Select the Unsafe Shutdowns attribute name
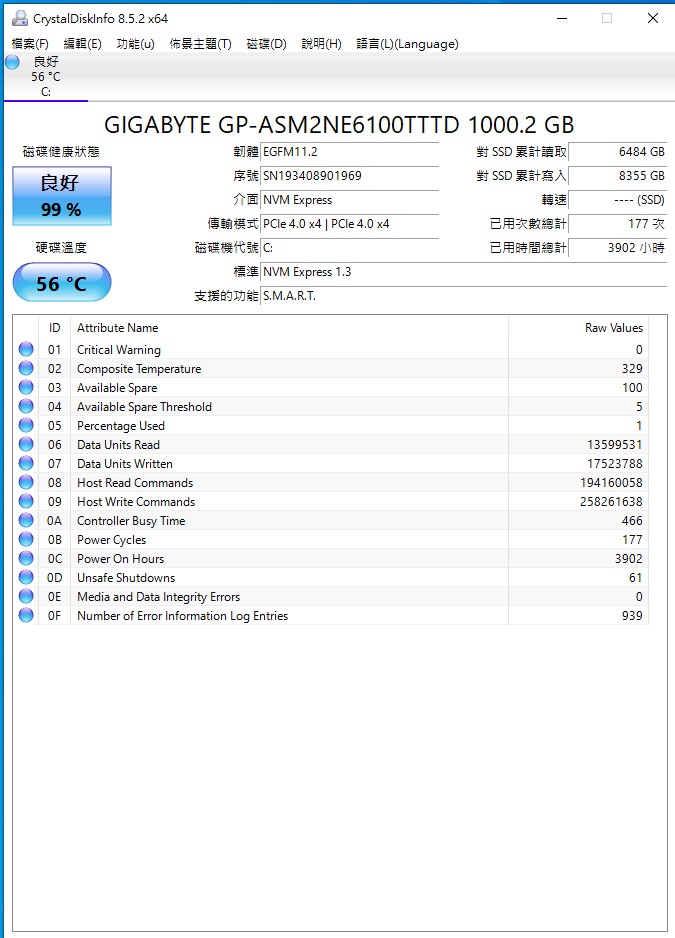This screenshot has width=675, height=938. click(126, 578)
